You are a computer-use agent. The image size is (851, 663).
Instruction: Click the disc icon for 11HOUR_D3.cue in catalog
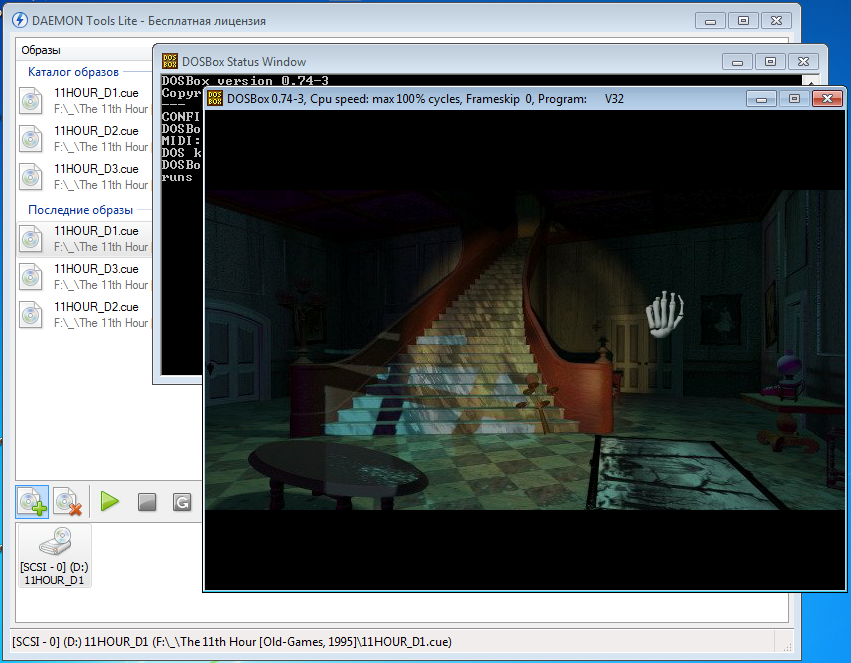(31, 177)
